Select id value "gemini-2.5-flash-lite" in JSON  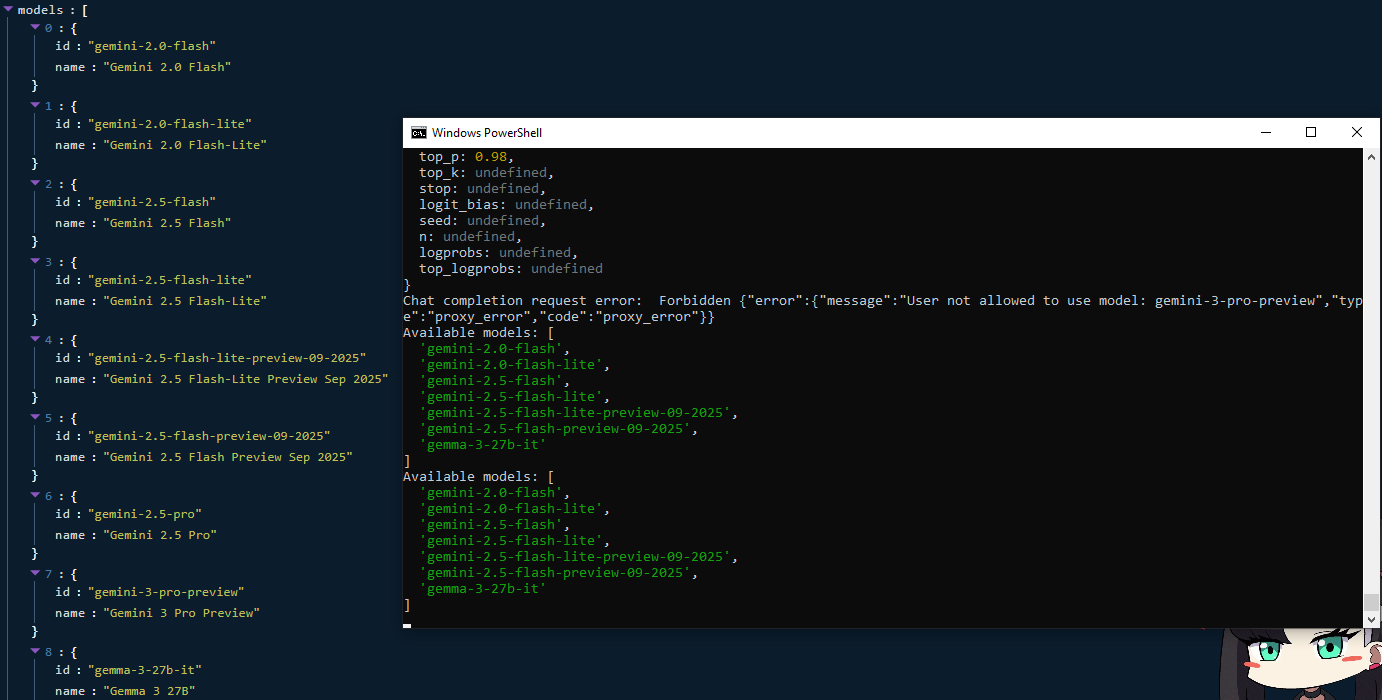coord(170,280)
